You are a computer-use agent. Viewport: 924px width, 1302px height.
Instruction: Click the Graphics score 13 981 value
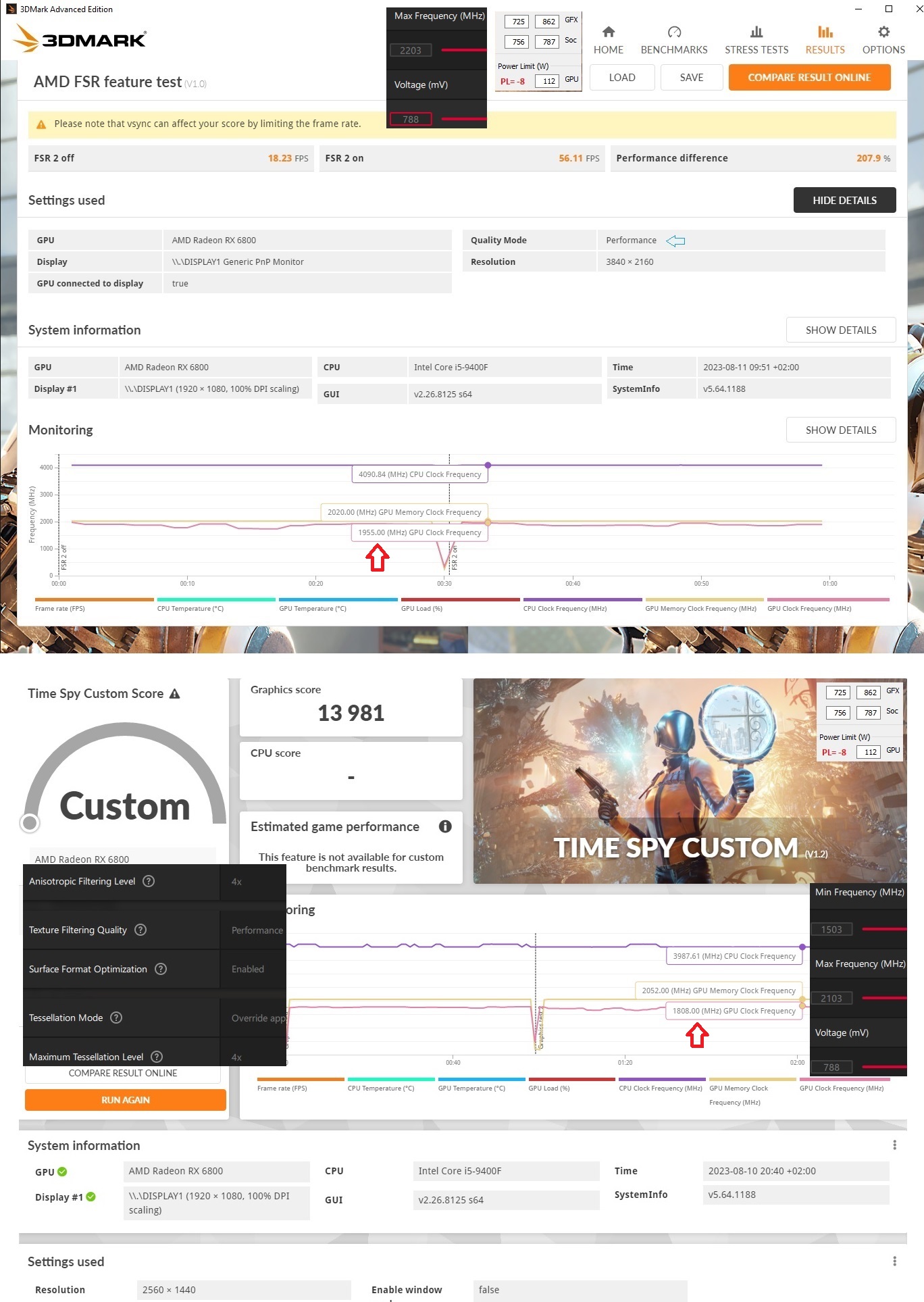[x=351, y=713]
